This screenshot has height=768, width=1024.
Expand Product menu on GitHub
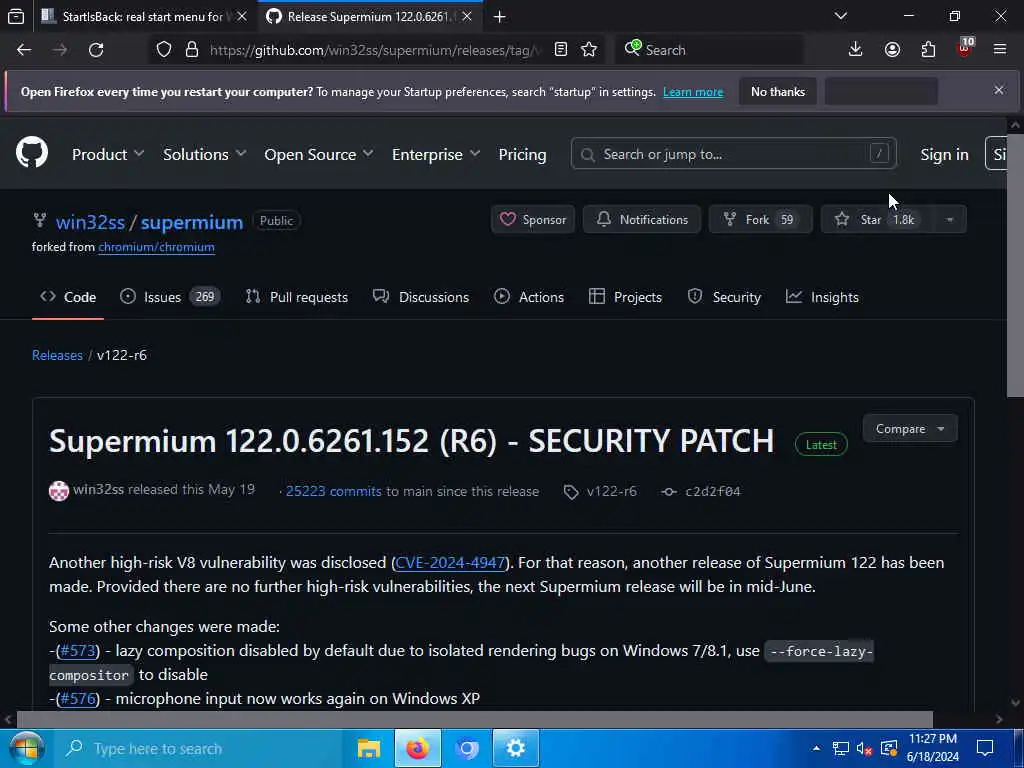(x=108, y=154)
